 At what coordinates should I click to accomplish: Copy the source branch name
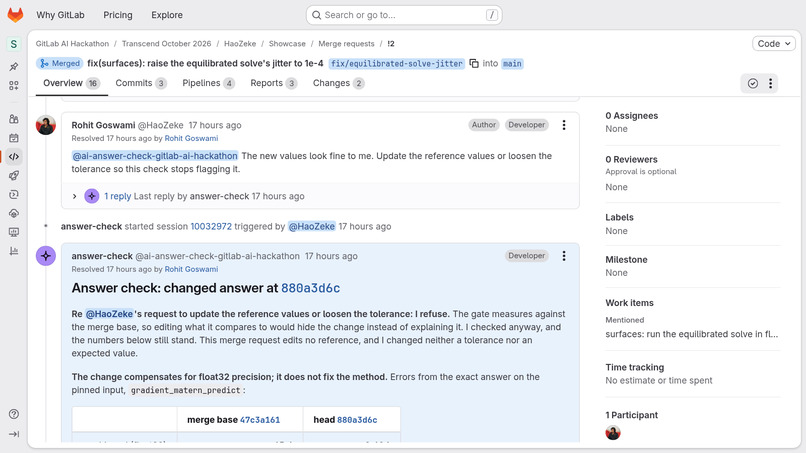tap(474, 63)
